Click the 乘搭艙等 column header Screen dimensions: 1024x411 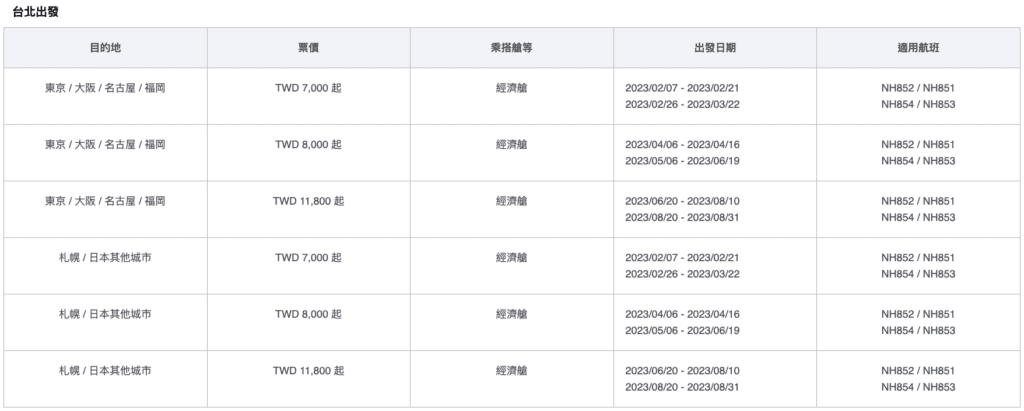click(511, 48)
